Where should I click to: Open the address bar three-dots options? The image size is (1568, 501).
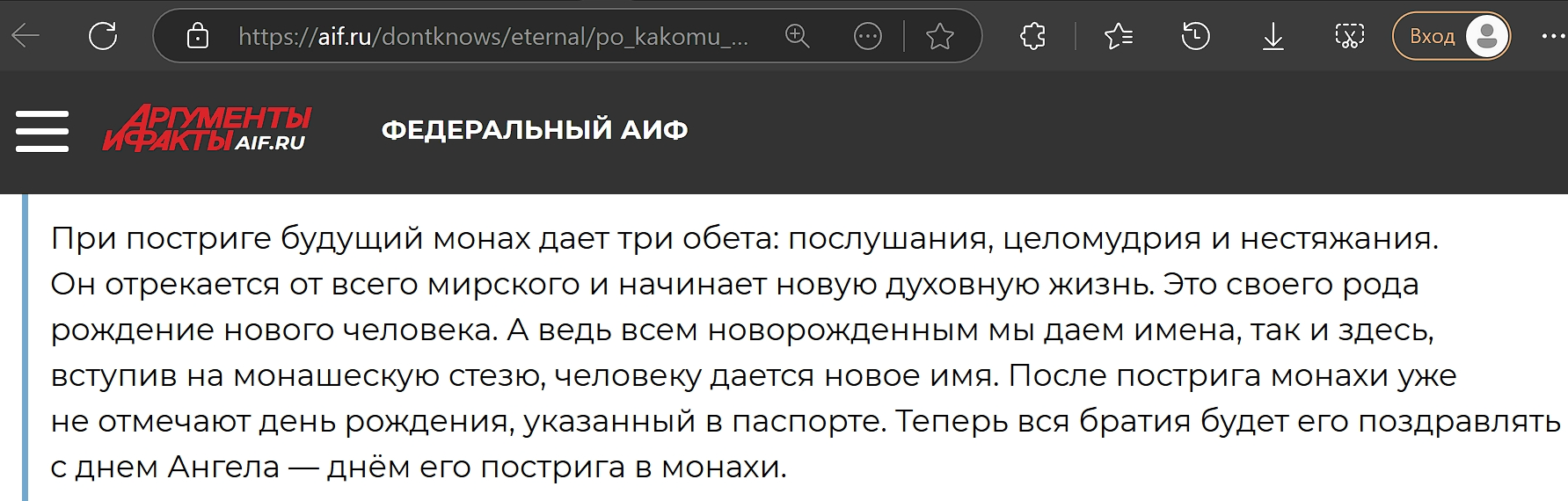click(x=867, y=36)
